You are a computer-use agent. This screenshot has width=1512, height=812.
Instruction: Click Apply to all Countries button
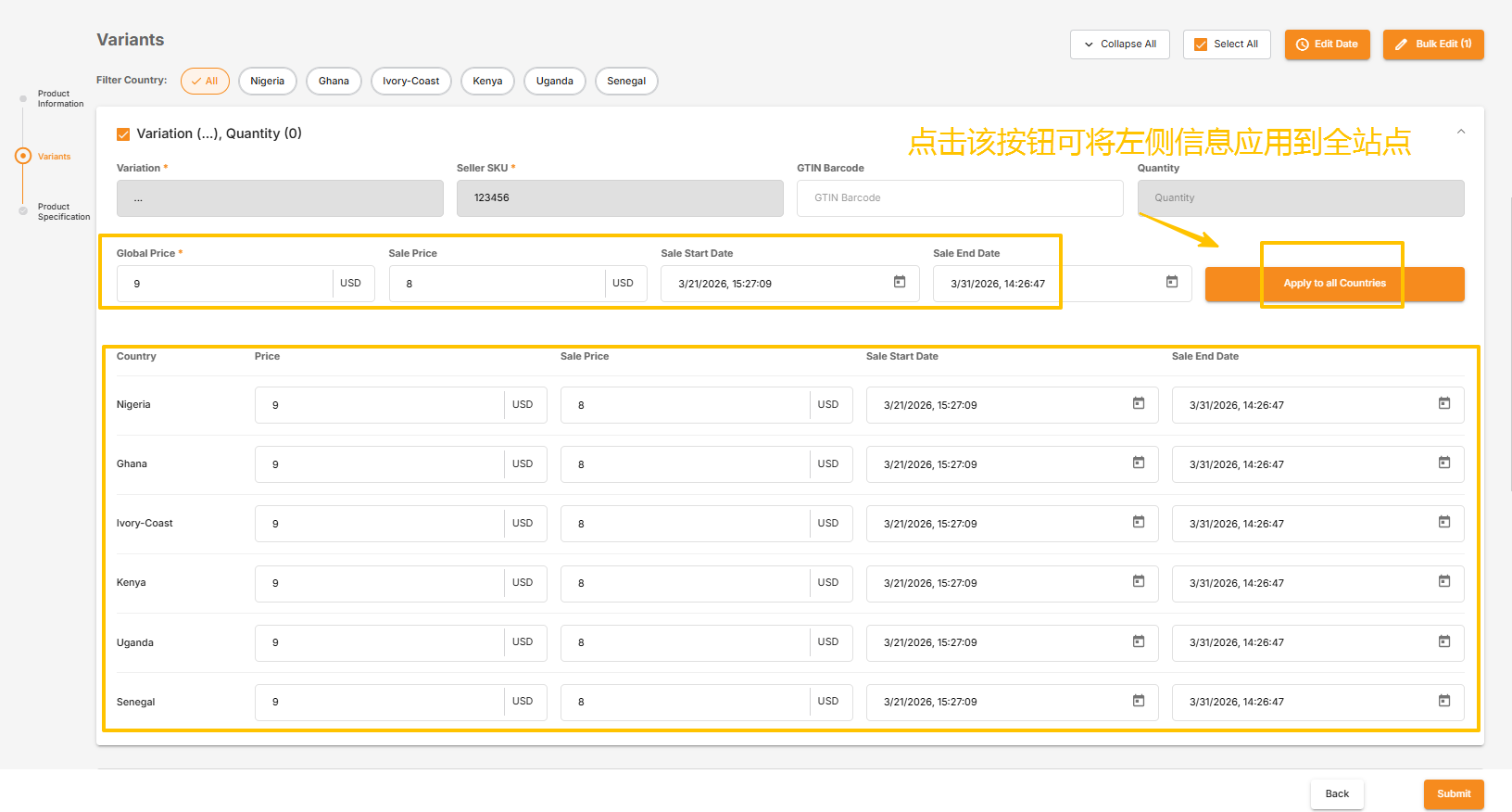(x=1334, y=284)
